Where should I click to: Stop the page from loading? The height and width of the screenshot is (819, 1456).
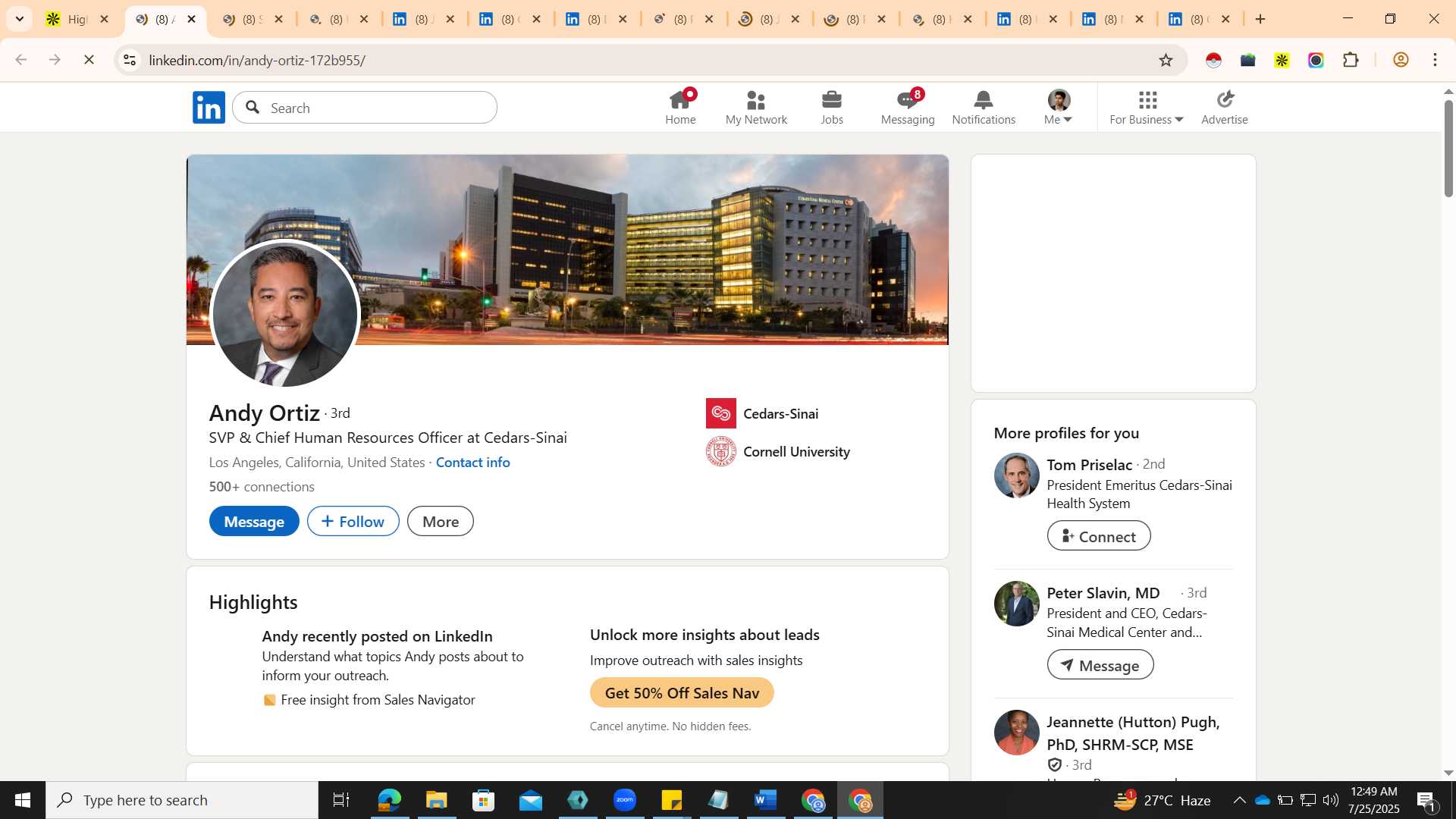[x=89, y=60]
